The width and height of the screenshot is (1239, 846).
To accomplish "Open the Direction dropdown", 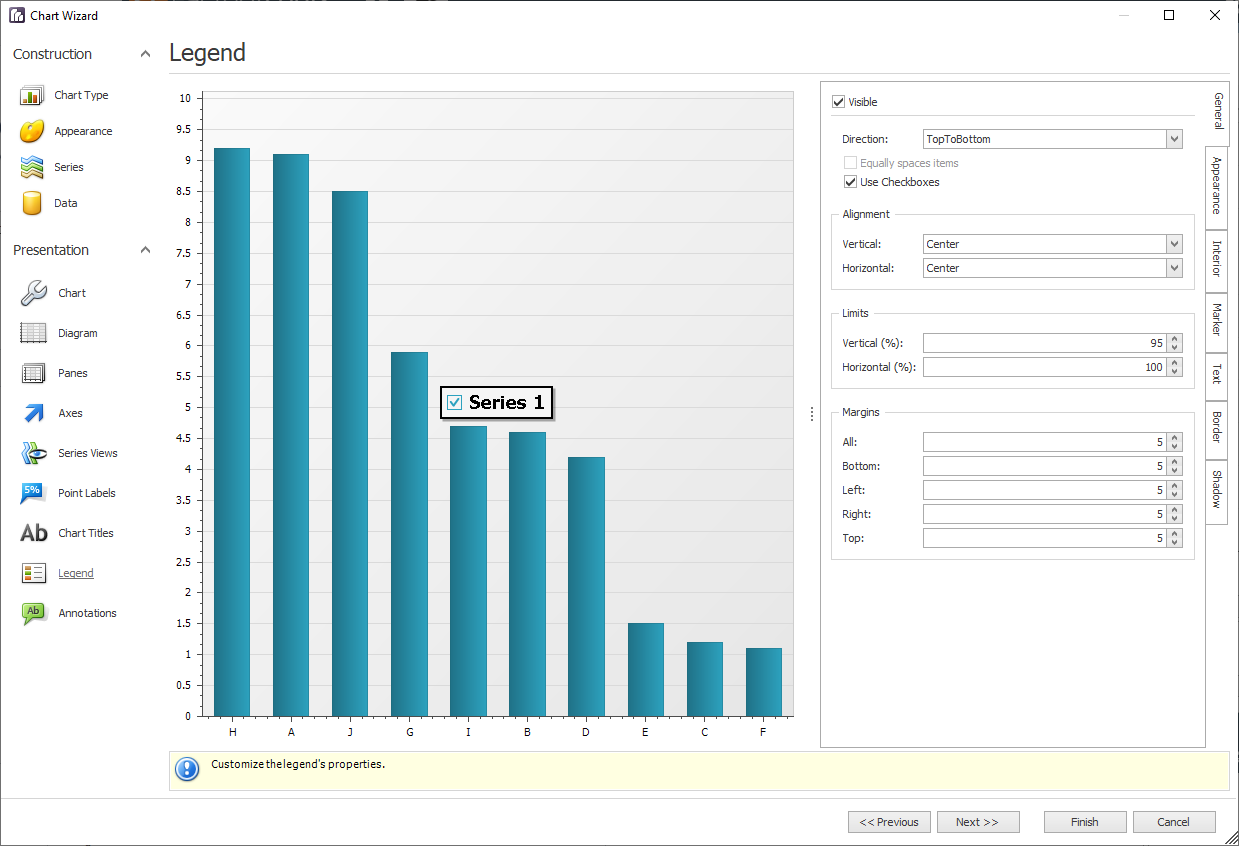I will tap(1174, 139).
